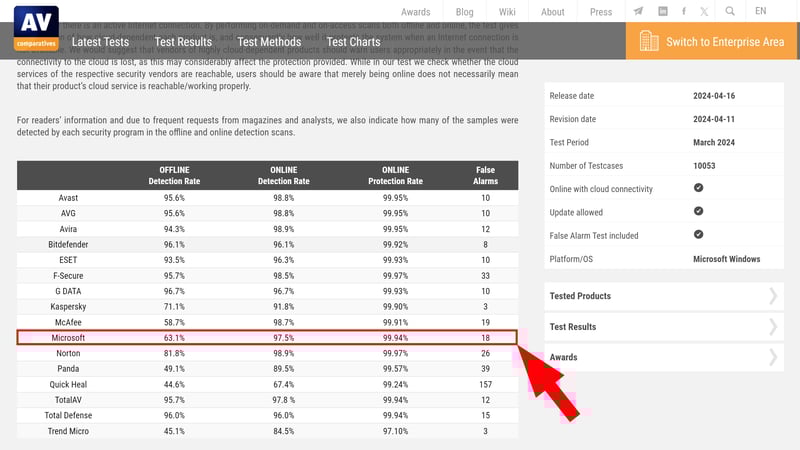This screenshot has width=800, height=450.
Task: Open the Telegram channel icon
Action: pos(638,11)
